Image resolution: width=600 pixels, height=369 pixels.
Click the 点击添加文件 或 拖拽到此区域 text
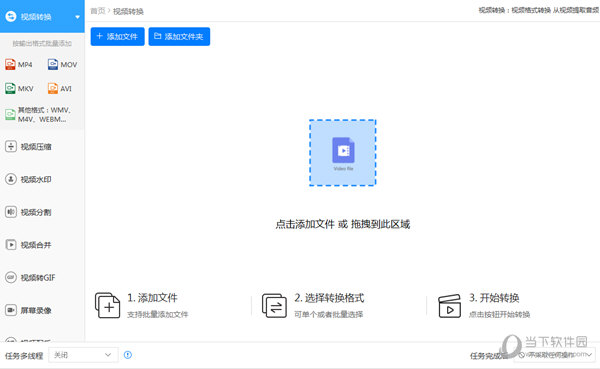(x=342, y=224)
